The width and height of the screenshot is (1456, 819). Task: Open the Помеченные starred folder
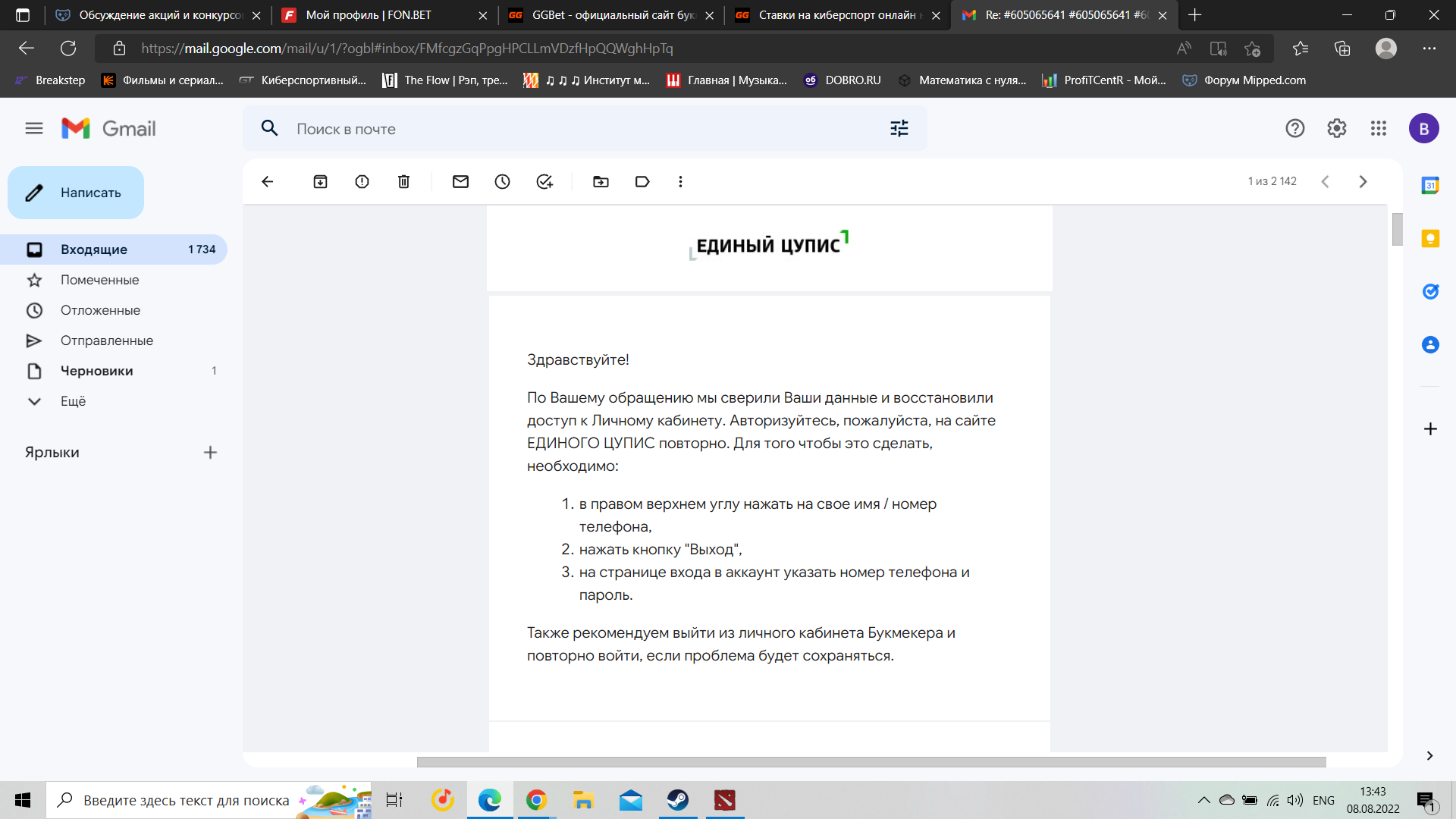(114, 280)
